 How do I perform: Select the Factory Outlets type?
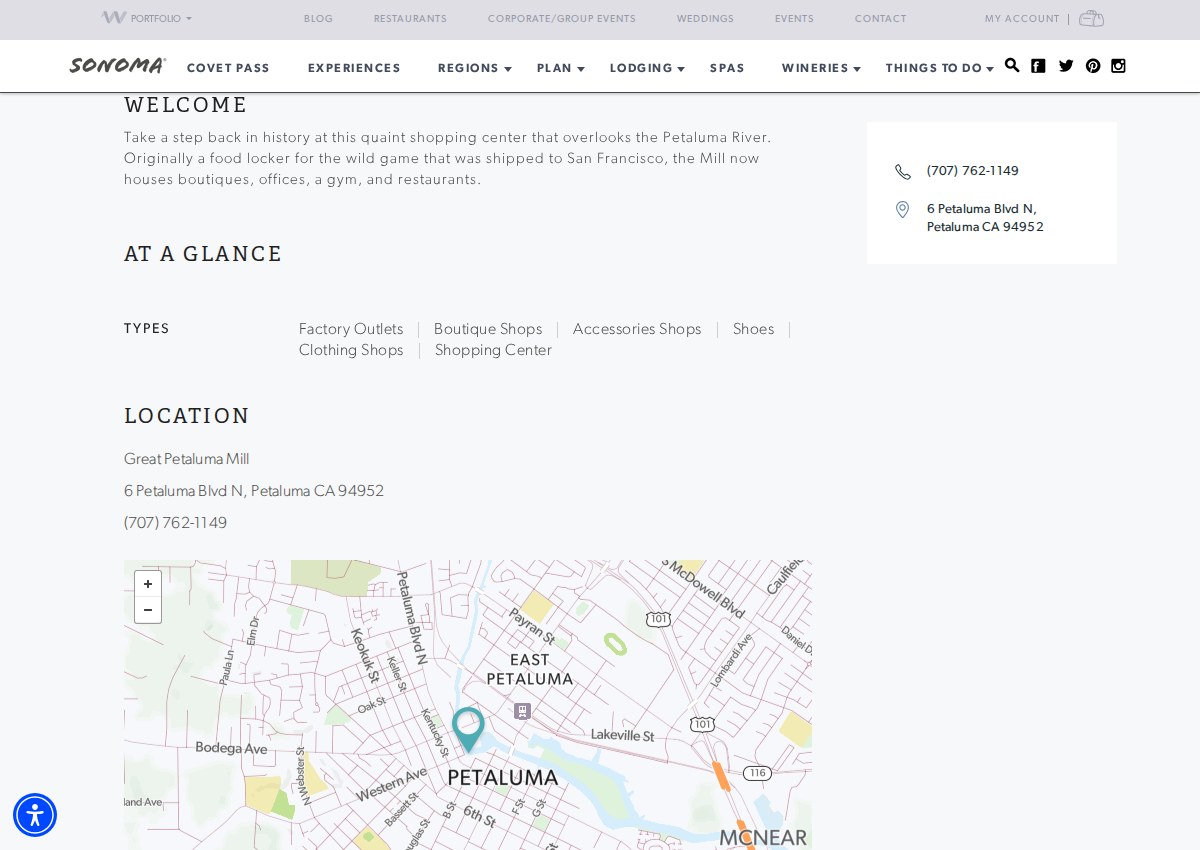click(351, 329)
